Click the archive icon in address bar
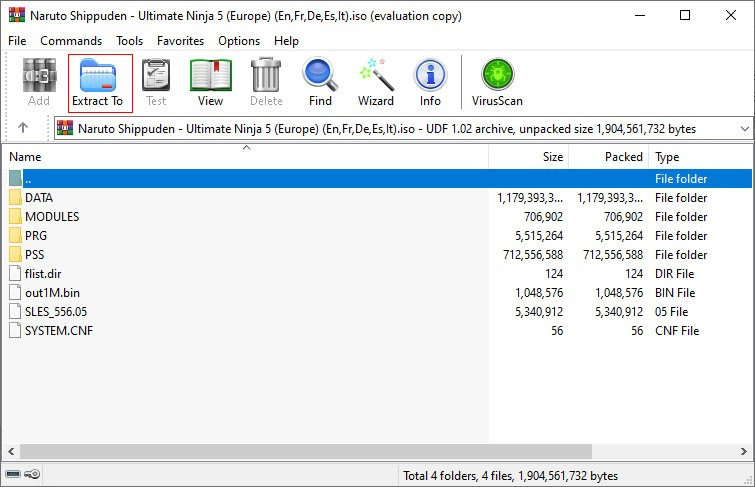755x487 pixels. 65,128
